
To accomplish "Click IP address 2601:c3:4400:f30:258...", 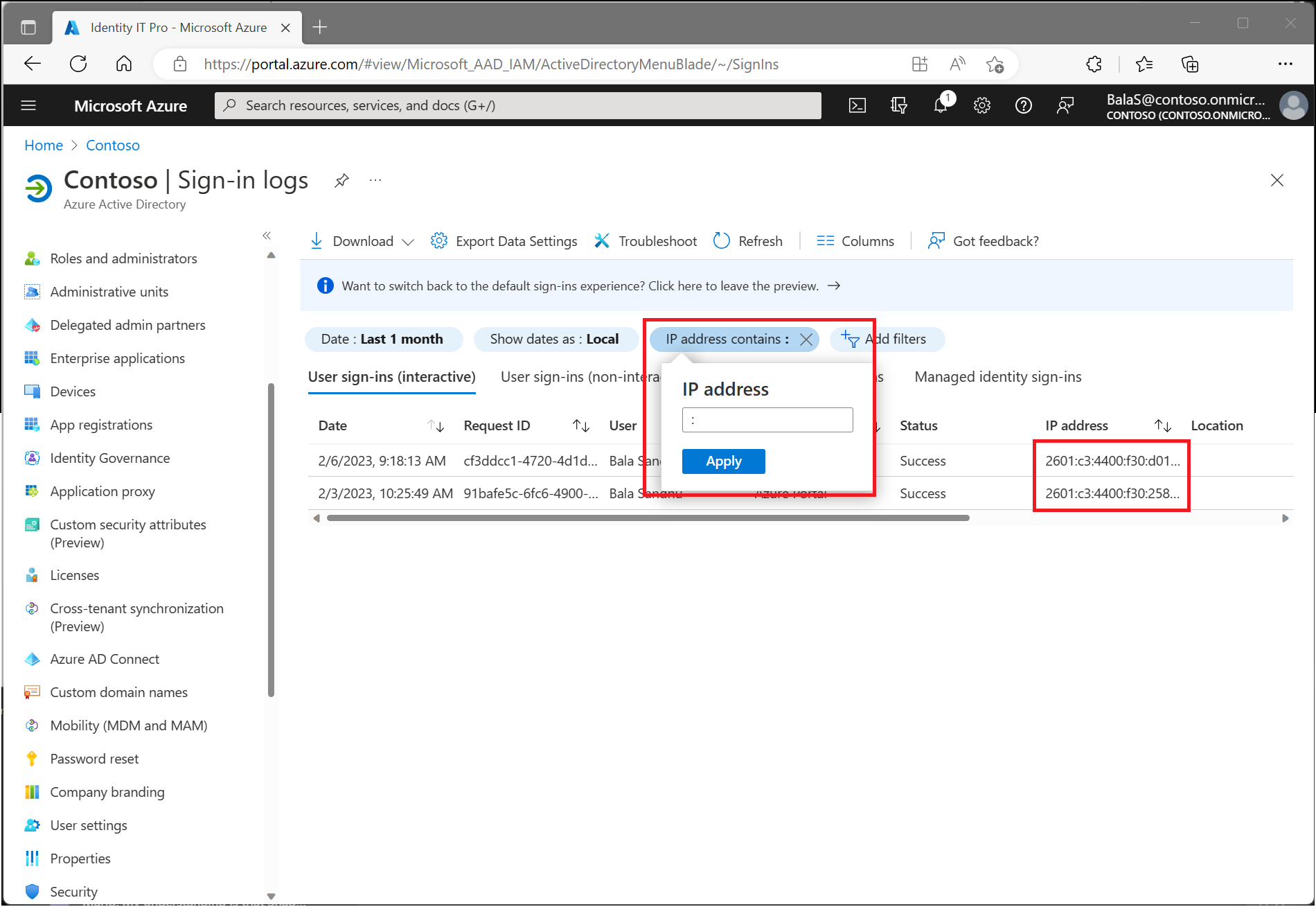I will 1112,493.
